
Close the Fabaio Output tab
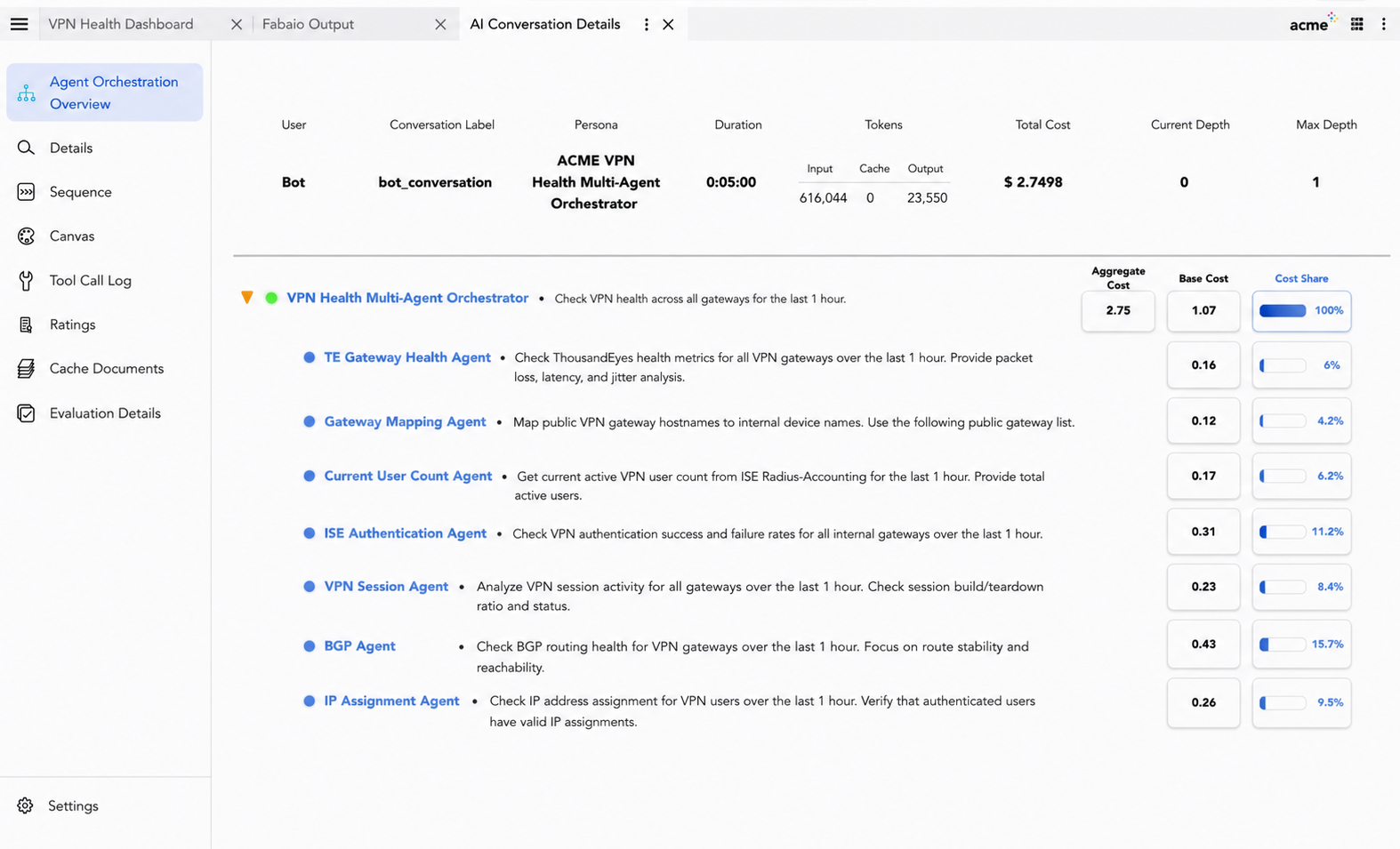(440, 25)
